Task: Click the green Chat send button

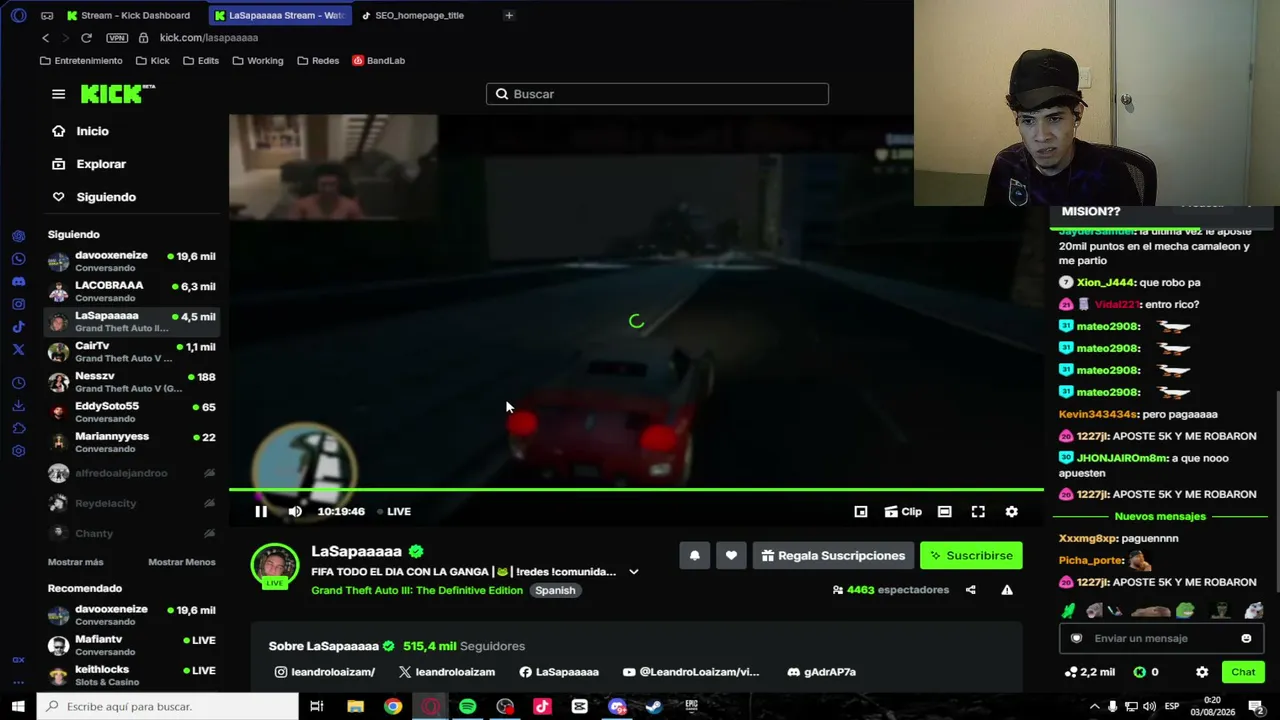Action: click(1243, 672)
